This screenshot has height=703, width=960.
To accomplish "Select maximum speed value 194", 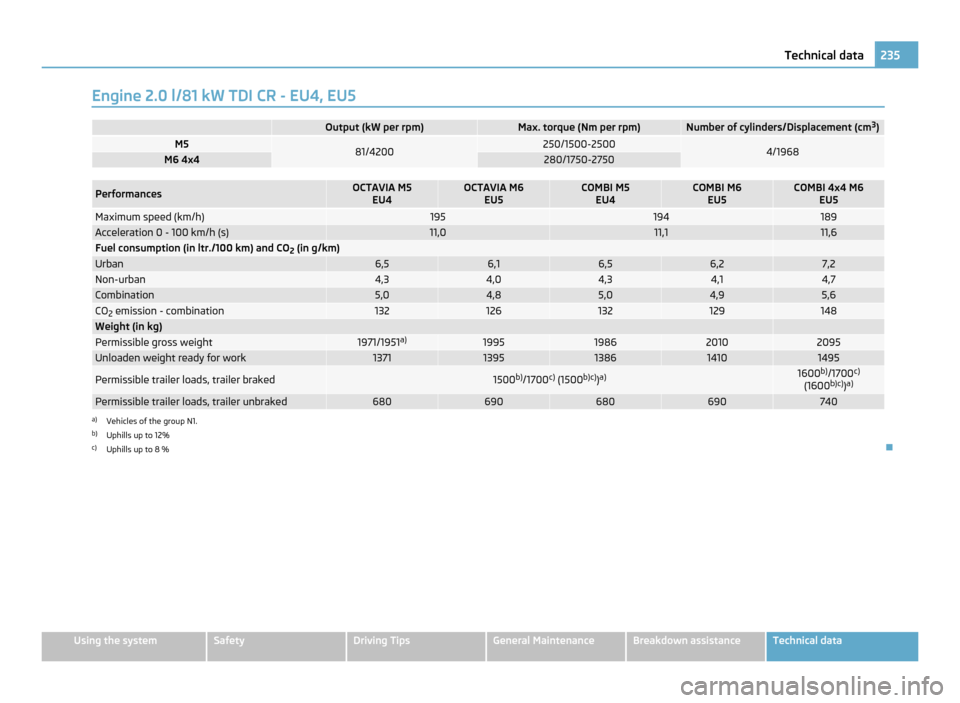I will 661,217.
